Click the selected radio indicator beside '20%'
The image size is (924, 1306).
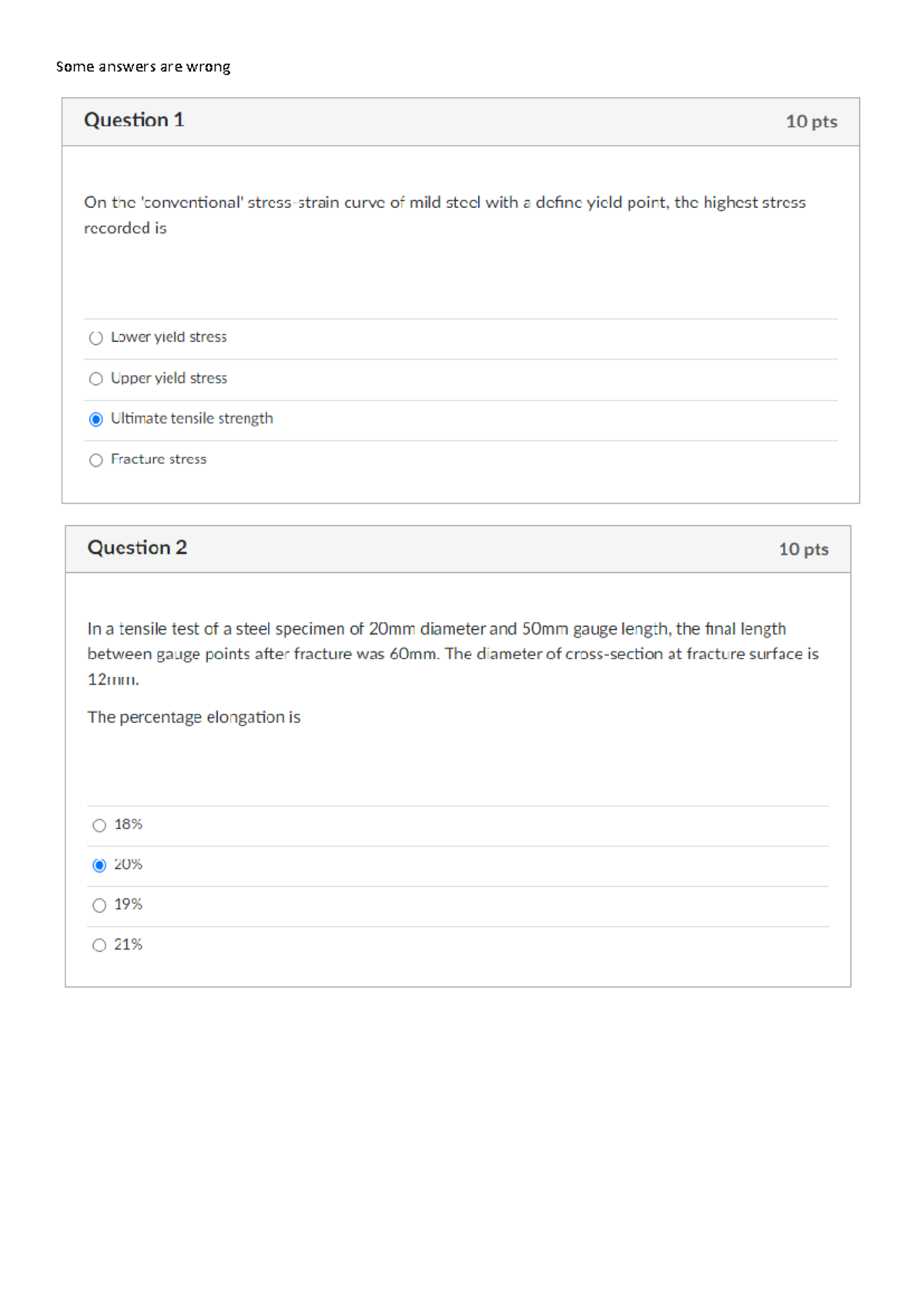click(99, 864)
